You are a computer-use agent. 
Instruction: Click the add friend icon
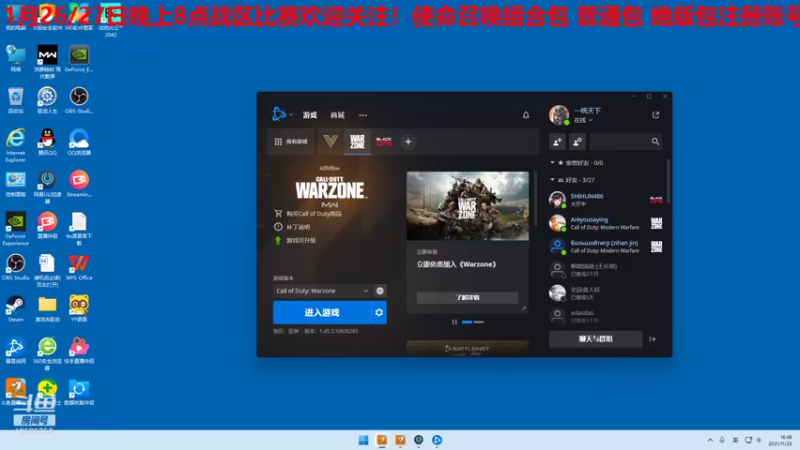[x=557, y=142]
